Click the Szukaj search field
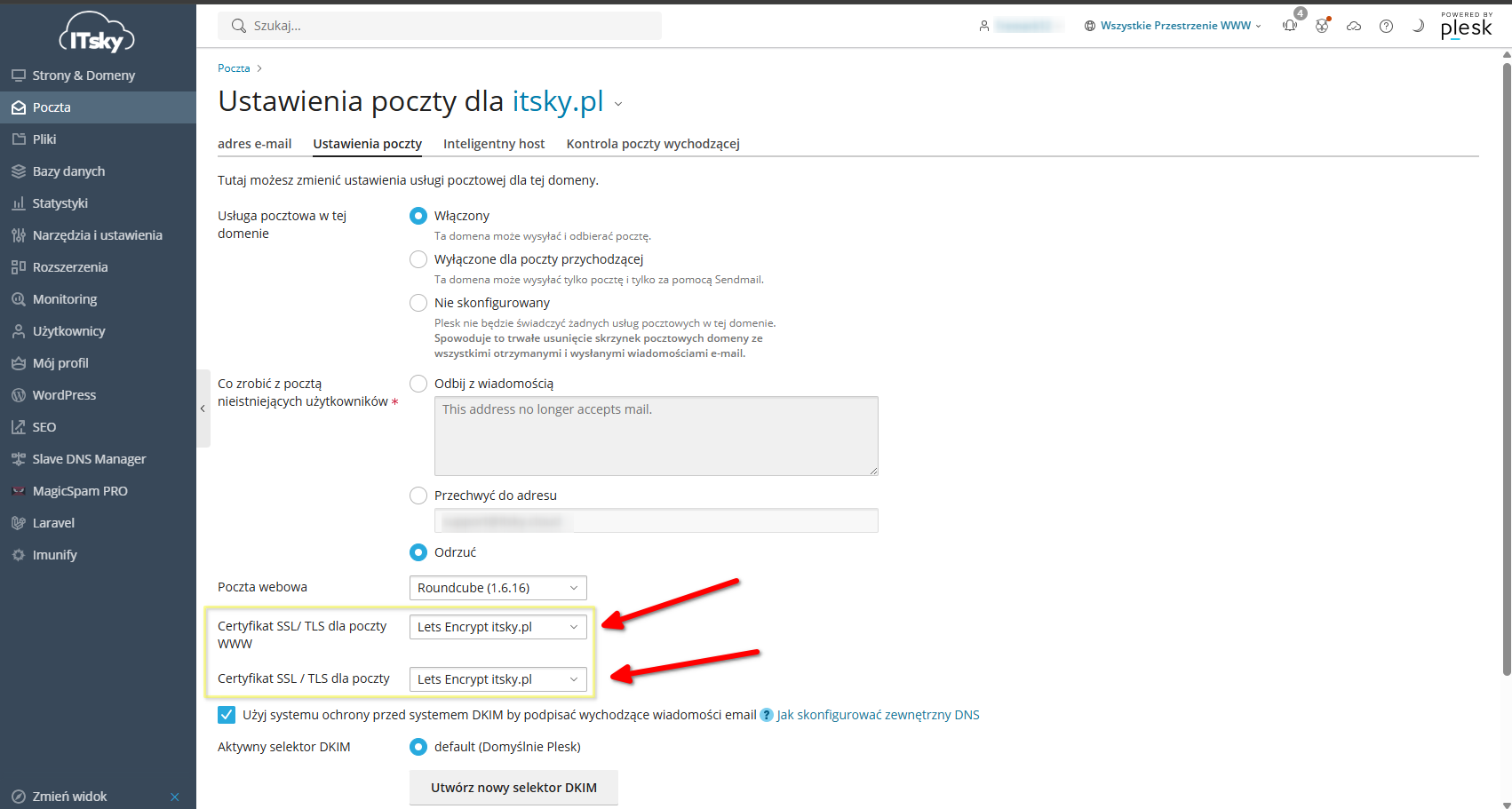The width and height of the screenshot is (1512, 809). pos(440,26)
